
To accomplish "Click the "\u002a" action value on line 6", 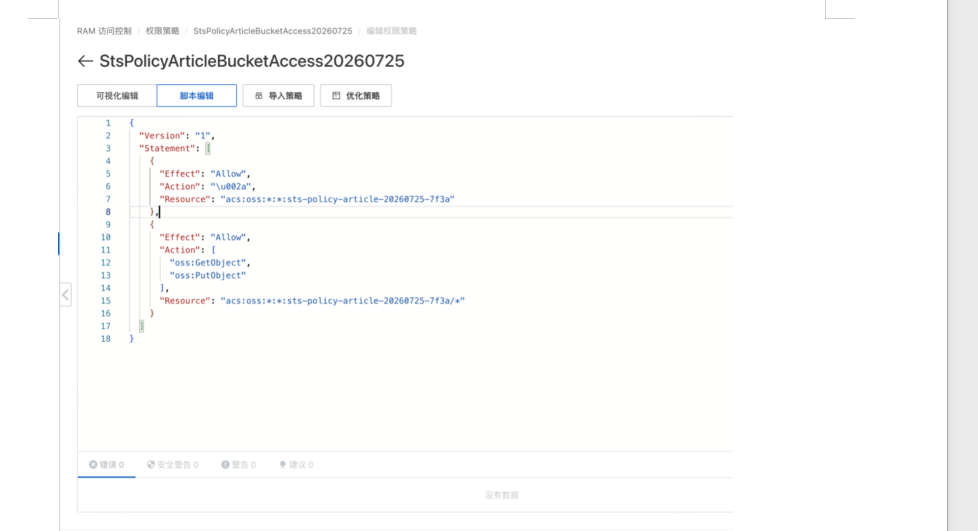I will click(x=231, y=186).
